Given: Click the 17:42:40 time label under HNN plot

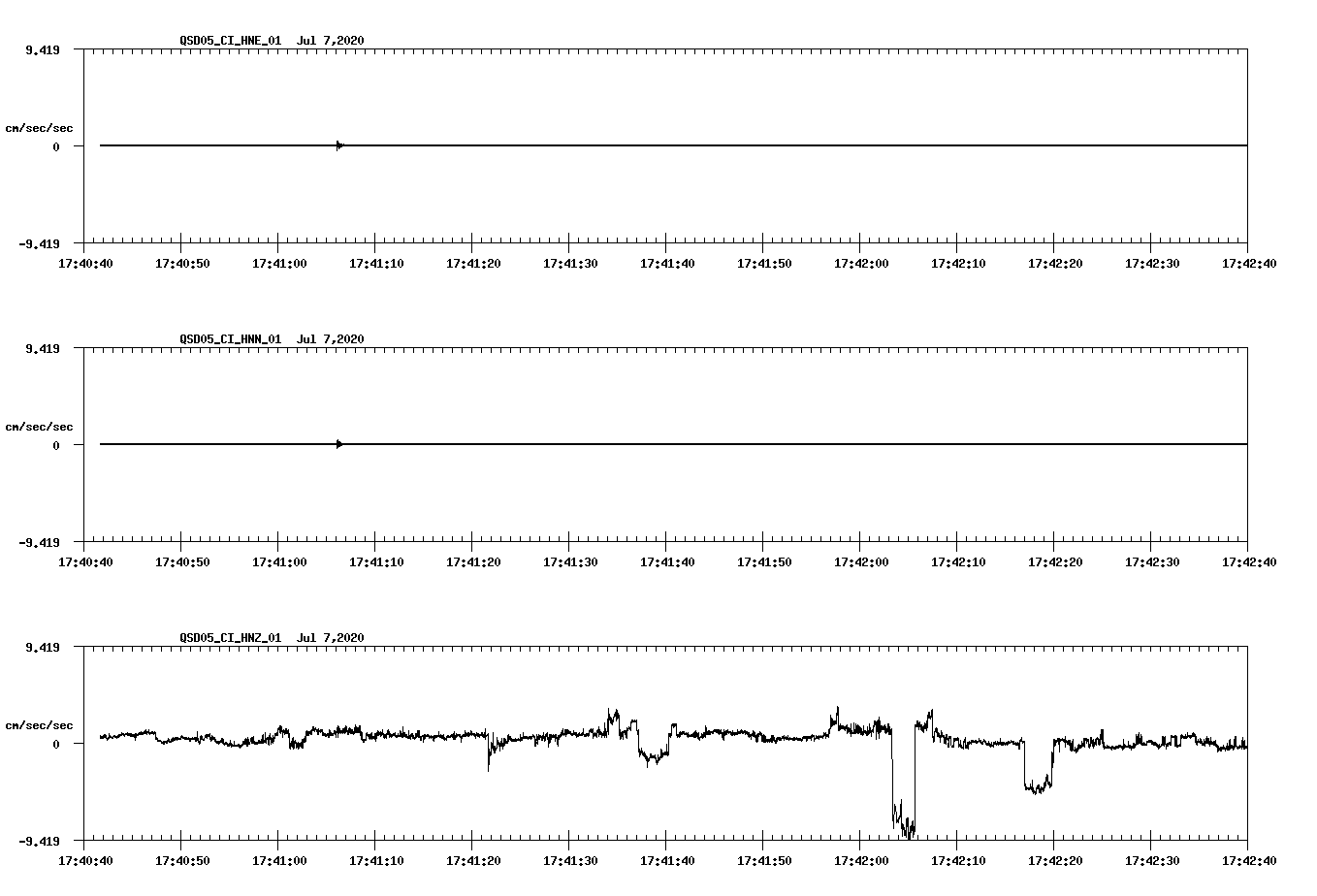Looking at the screenshot, I should pos(1249,561).
